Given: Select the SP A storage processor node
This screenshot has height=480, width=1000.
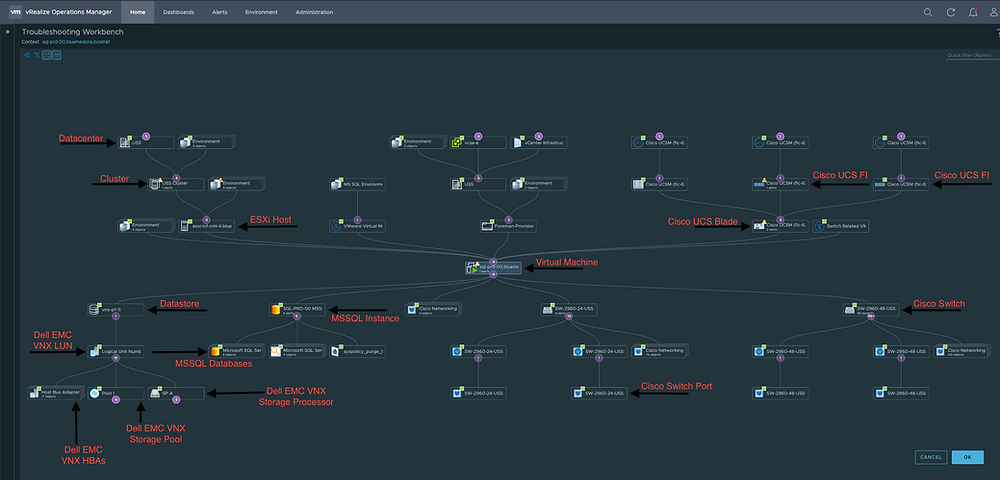Looking at the screenshot, I should 176,393.
